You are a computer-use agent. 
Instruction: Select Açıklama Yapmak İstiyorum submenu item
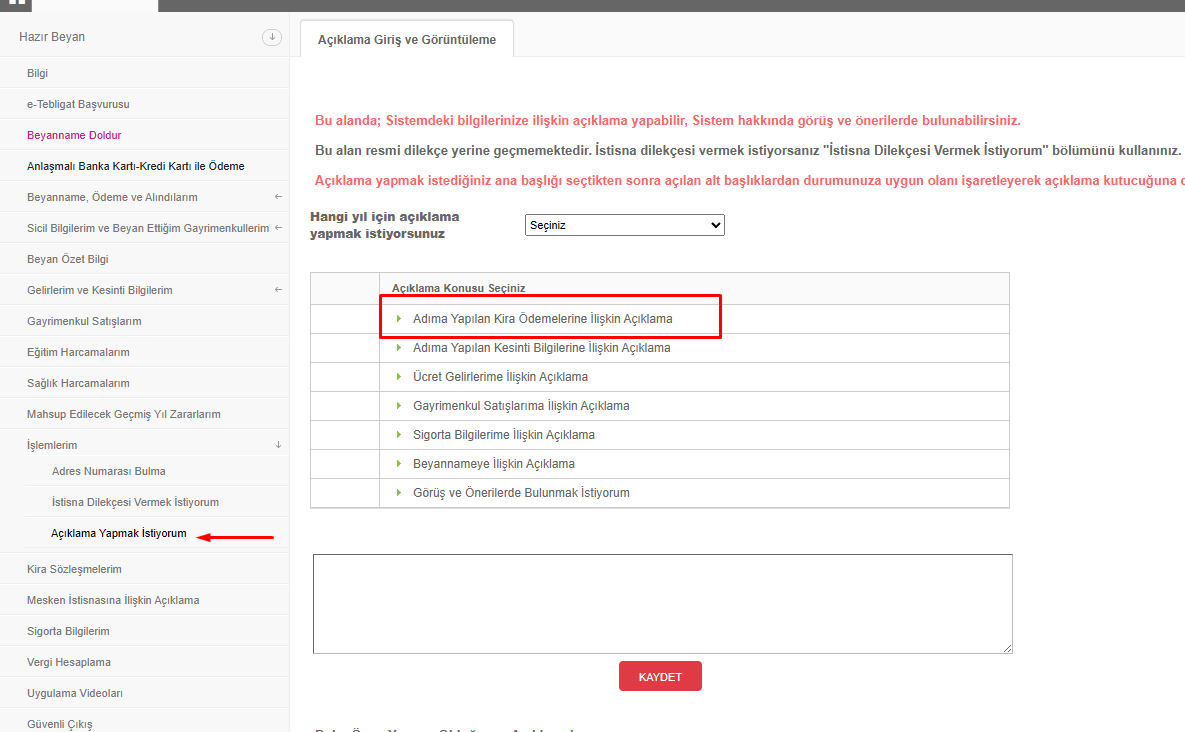[119, 533]
